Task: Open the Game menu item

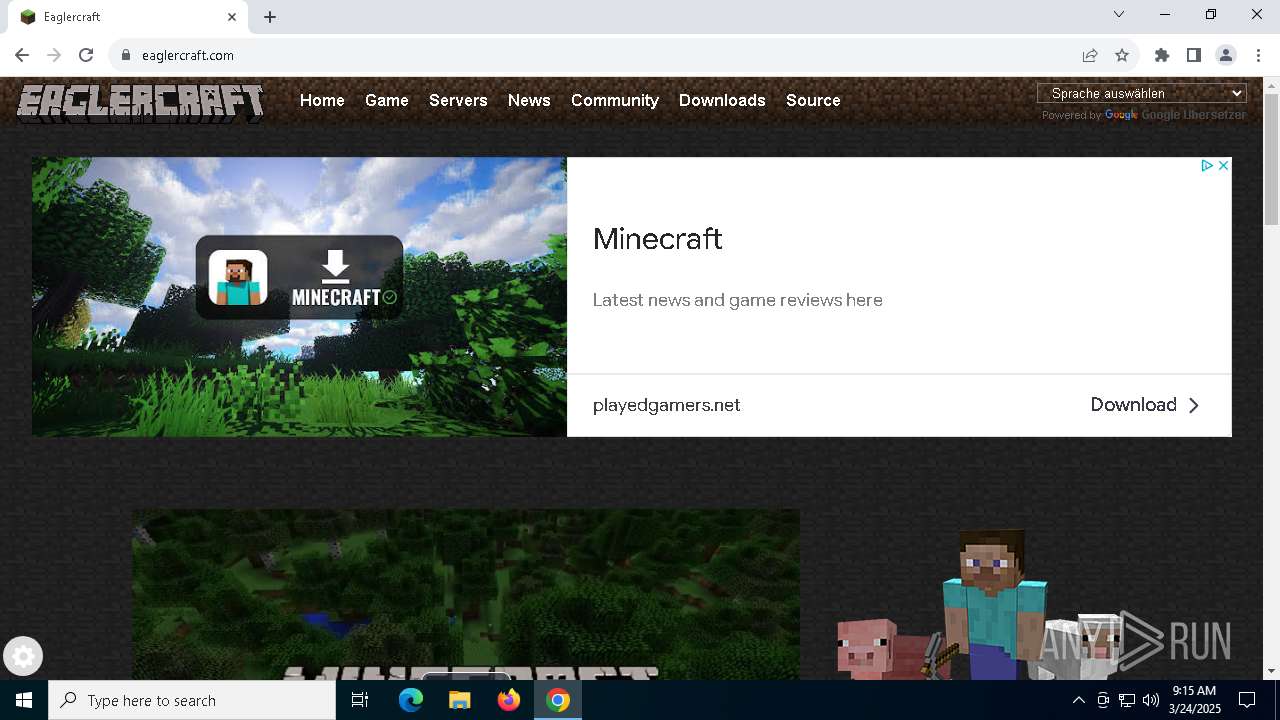Action: click(x=386, y=100)
